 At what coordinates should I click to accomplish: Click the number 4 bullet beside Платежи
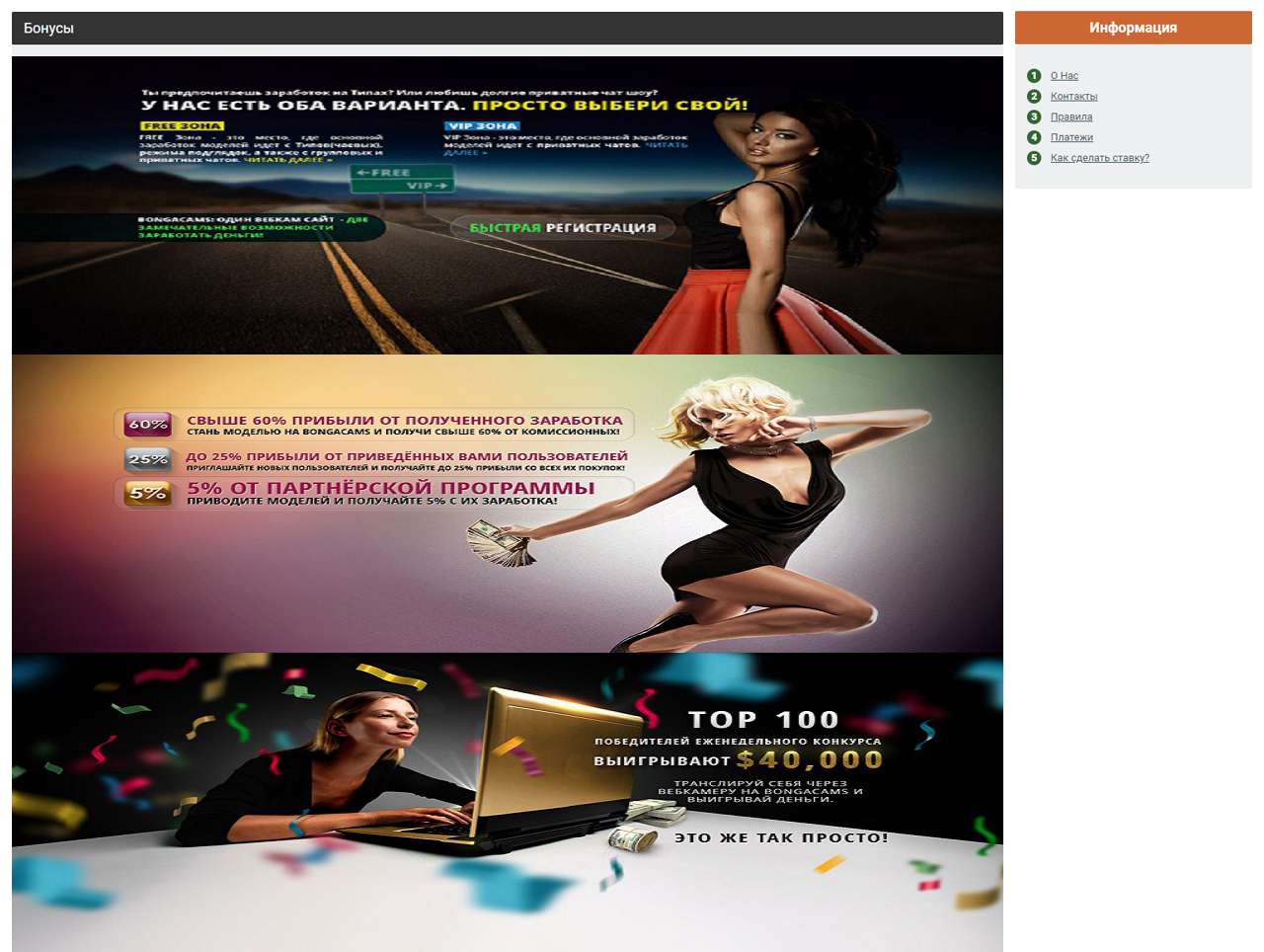(1034, 137)
